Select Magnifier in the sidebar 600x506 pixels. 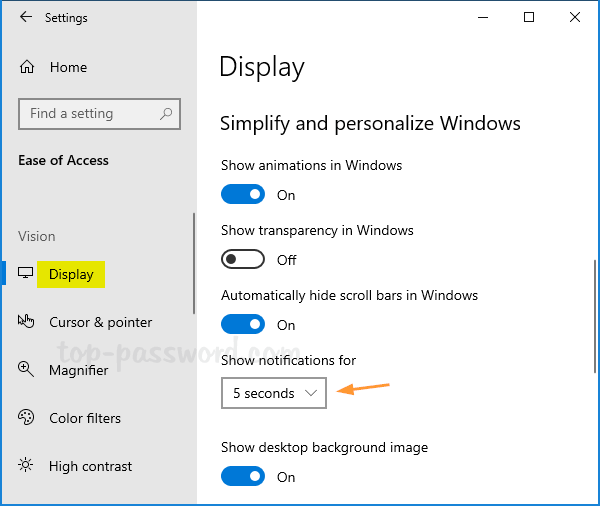[x=78, y=370]
